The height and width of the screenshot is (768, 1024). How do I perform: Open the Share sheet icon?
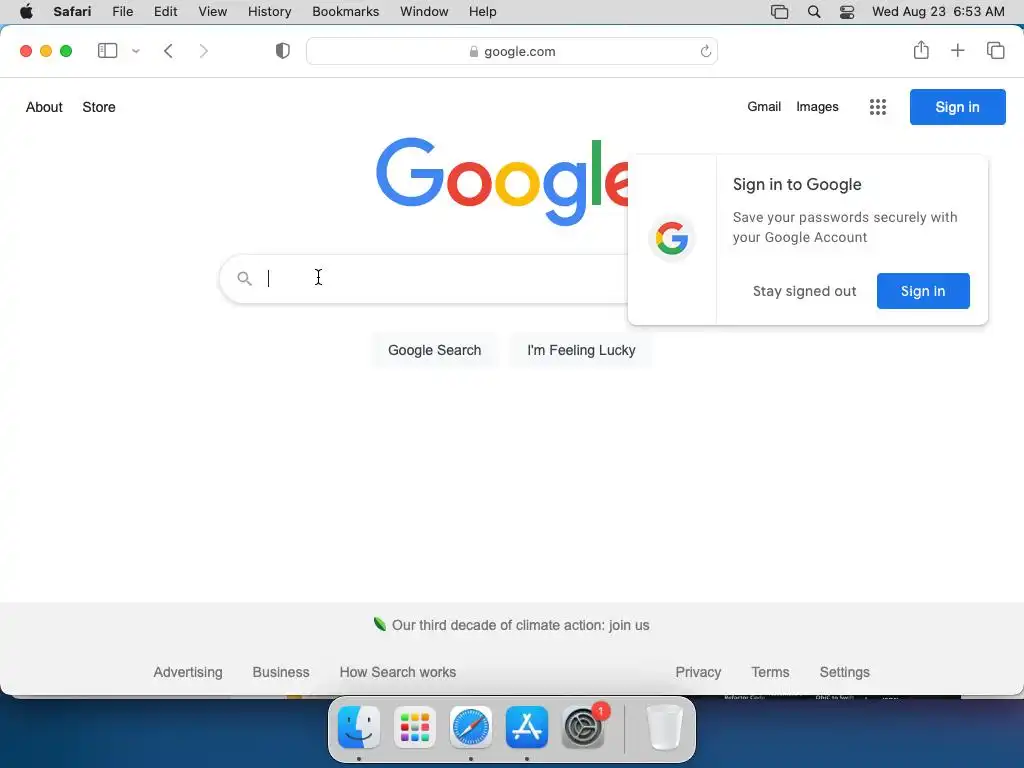tap(921, 50)
